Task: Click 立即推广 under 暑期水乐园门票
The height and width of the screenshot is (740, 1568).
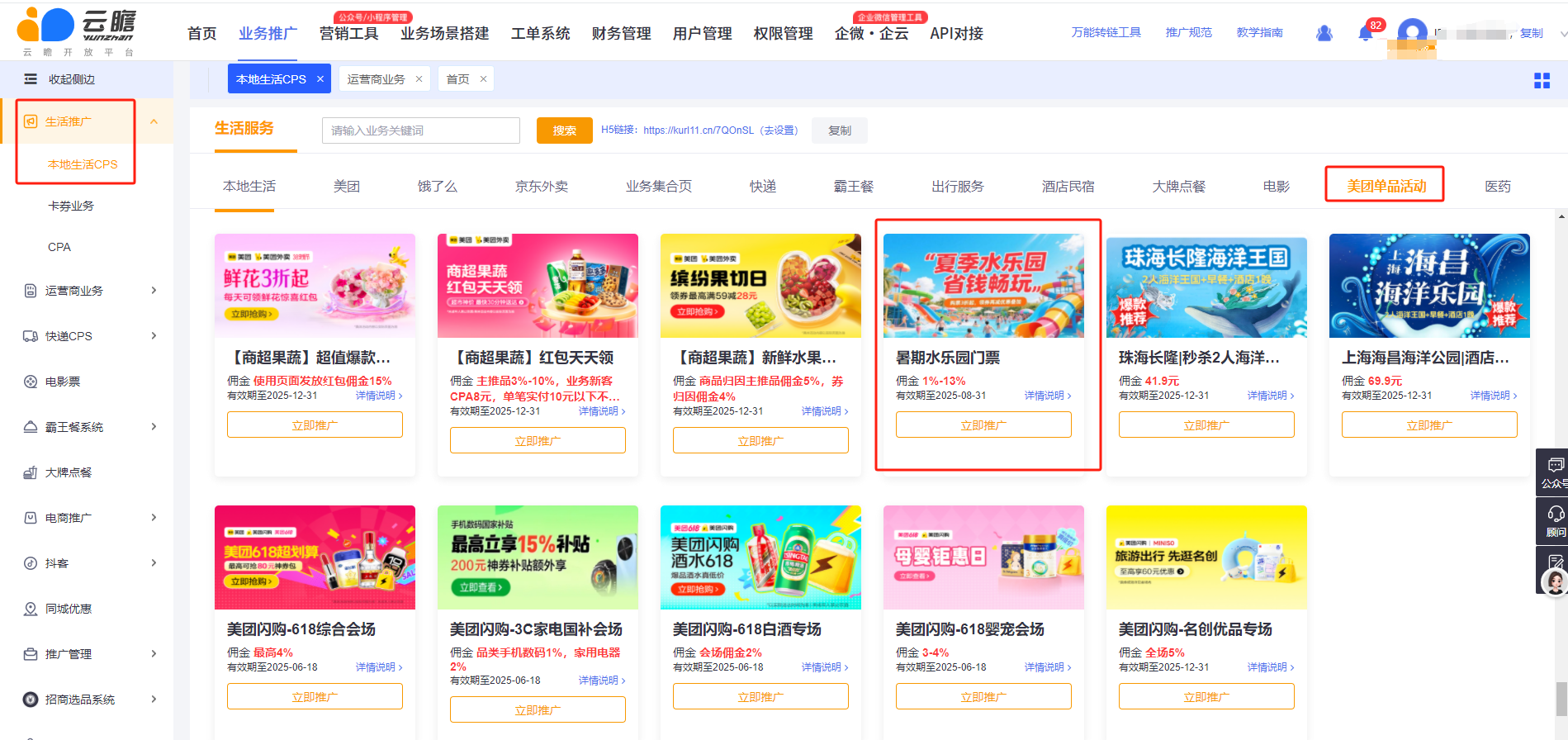Action: [x=983, y=425]
